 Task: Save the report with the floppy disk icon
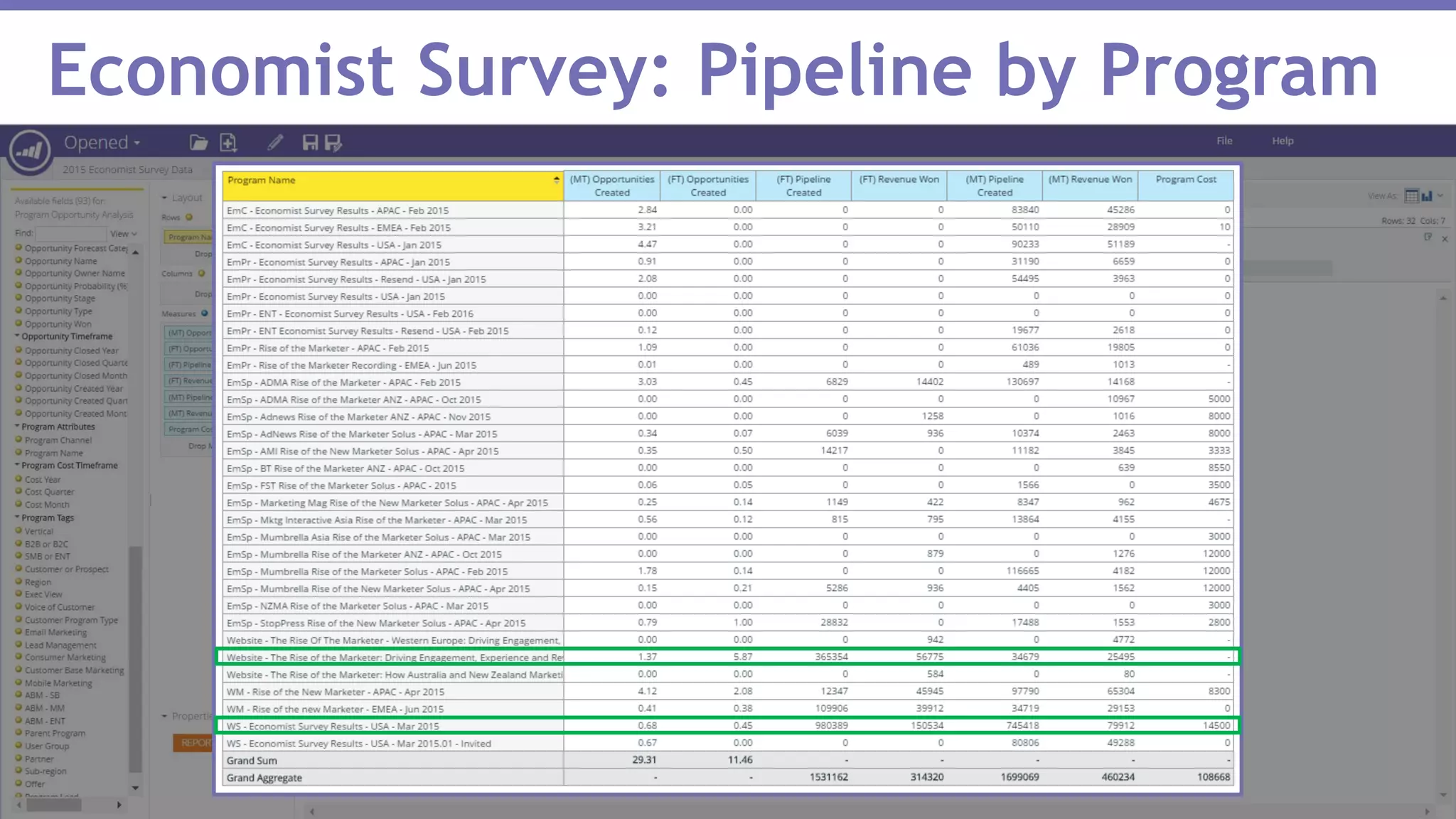pyautogui.click(x=310, y=143)
